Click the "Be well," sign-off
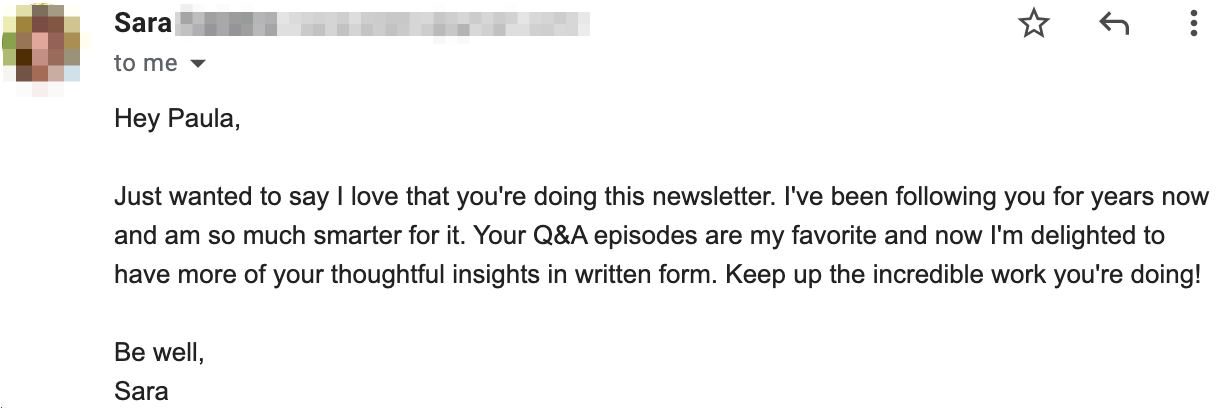This screenshot has width=1216, height=408. pos(160,352)
